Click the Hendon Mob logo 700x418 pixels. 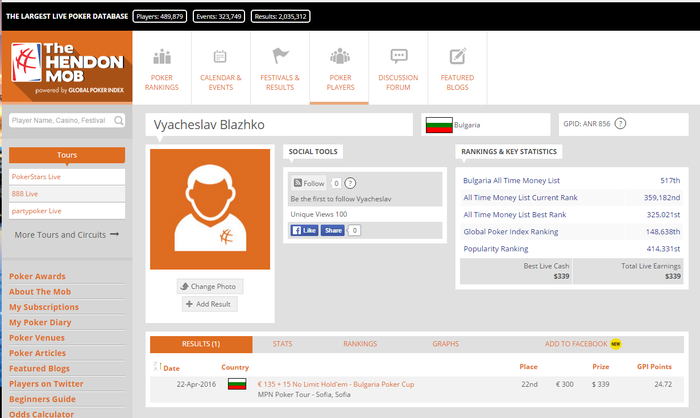67,67
